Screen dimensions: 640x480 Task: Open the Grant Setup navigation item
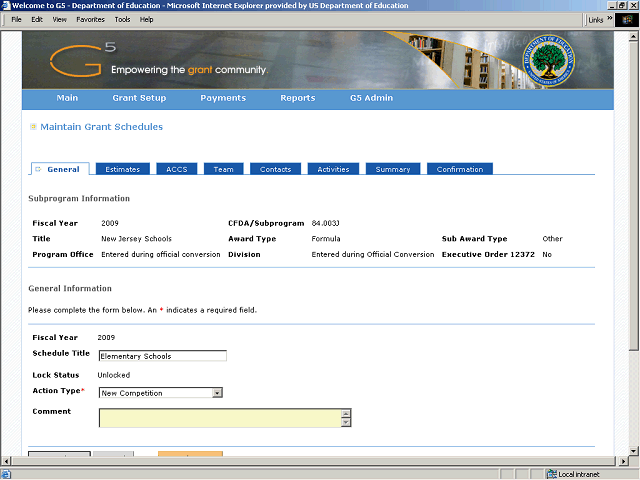pos(139,98)
